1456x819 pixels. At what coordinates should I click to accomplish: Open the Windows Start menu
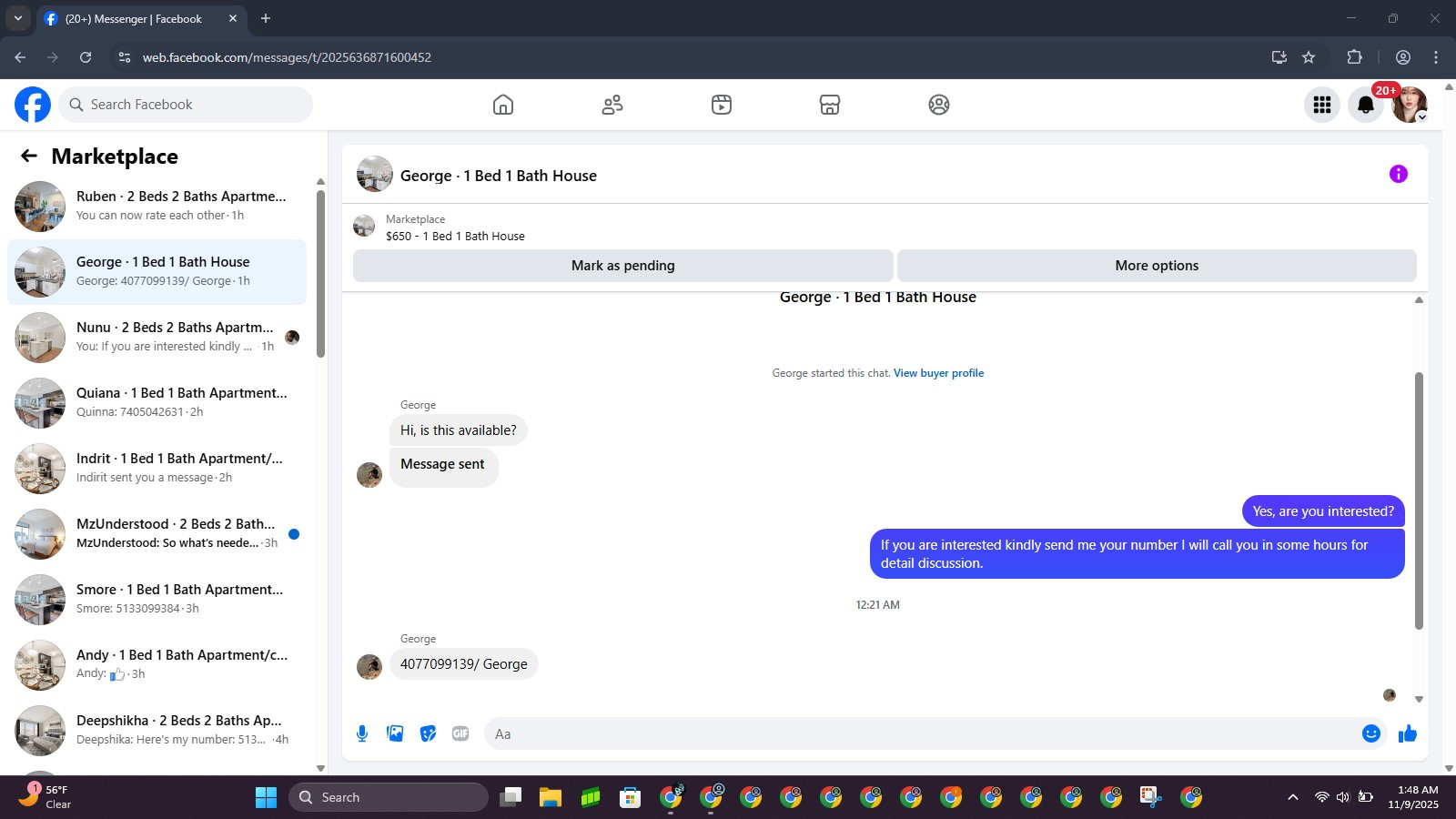pos(266,798)
